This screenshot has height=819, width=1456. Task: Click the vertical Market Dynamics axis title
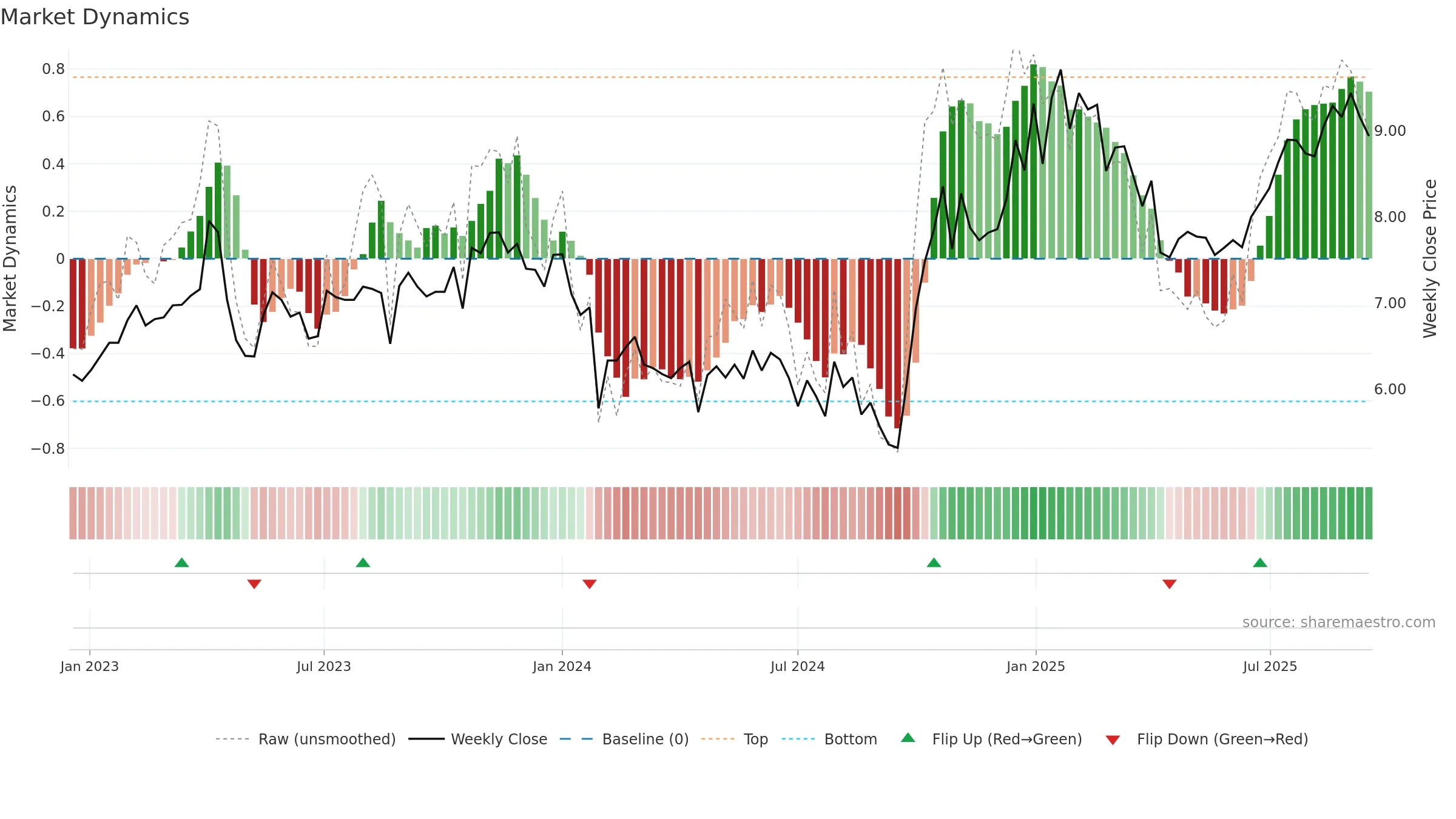tap(10, 258)
